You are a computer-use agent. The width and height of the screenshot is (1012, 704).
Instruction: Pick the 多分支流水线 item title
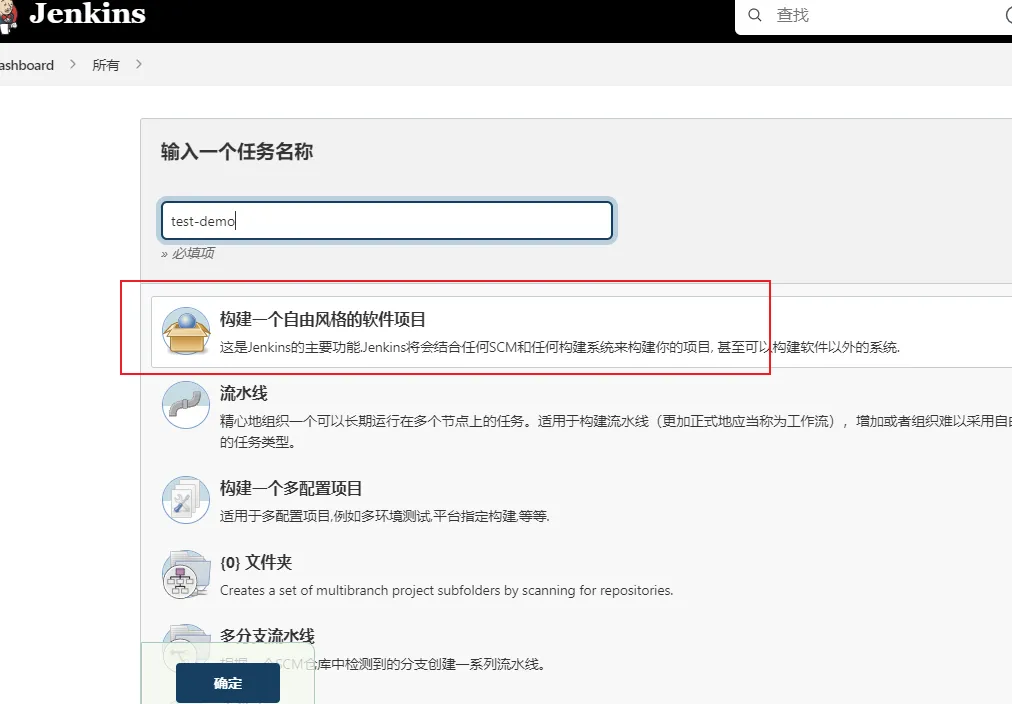(267, 636)
